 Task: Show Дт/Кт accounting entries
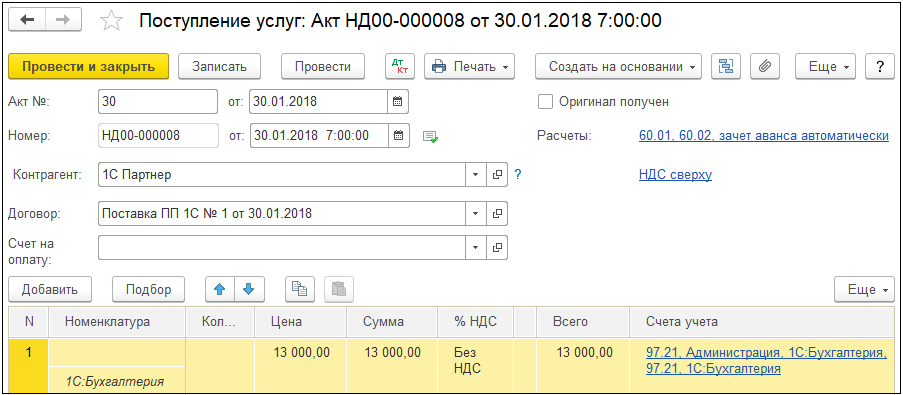pos(399,66)
